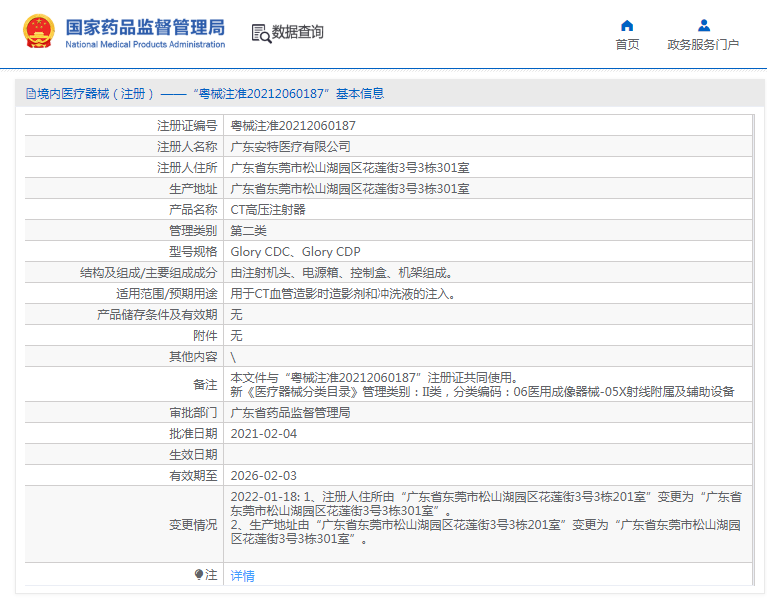
Task: Select 本文件与 remark first line
Action: [x=375, y=378]
